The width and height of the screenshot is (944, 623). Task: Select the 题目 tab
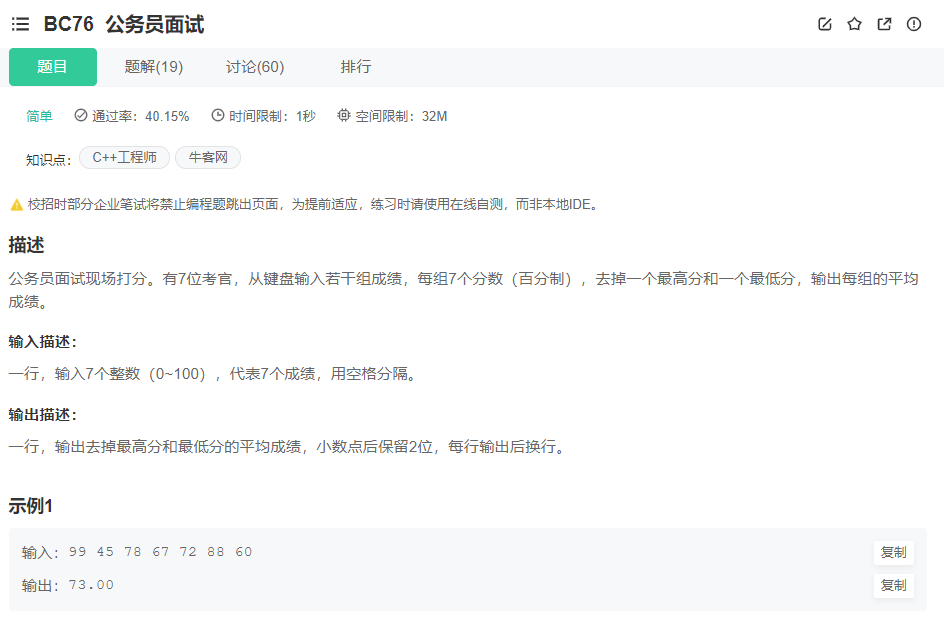53,67
